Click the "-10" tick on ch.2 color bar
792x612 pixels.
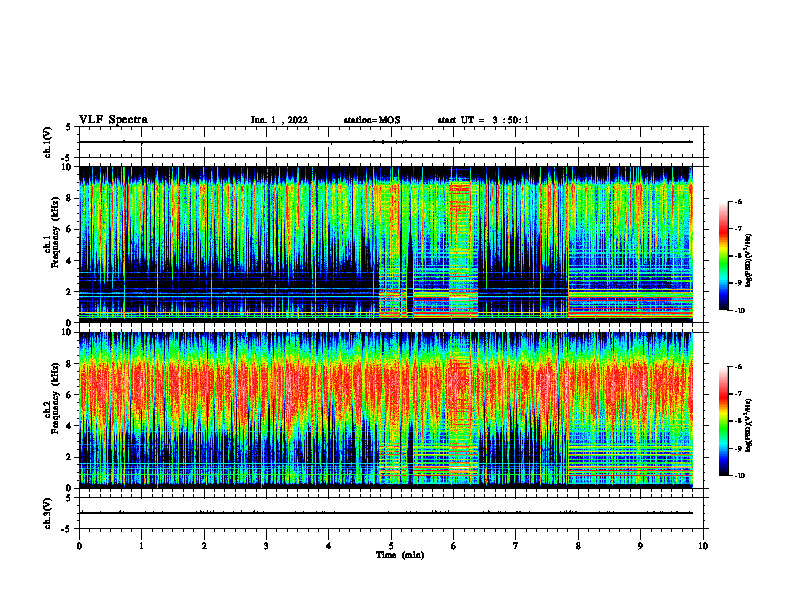(x=740, y=476)
